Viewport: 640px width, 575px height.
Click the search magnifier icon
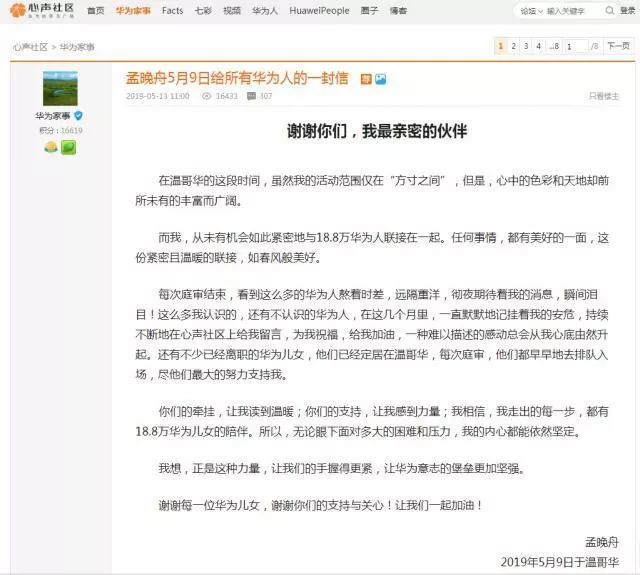click(x=609, y=10)
